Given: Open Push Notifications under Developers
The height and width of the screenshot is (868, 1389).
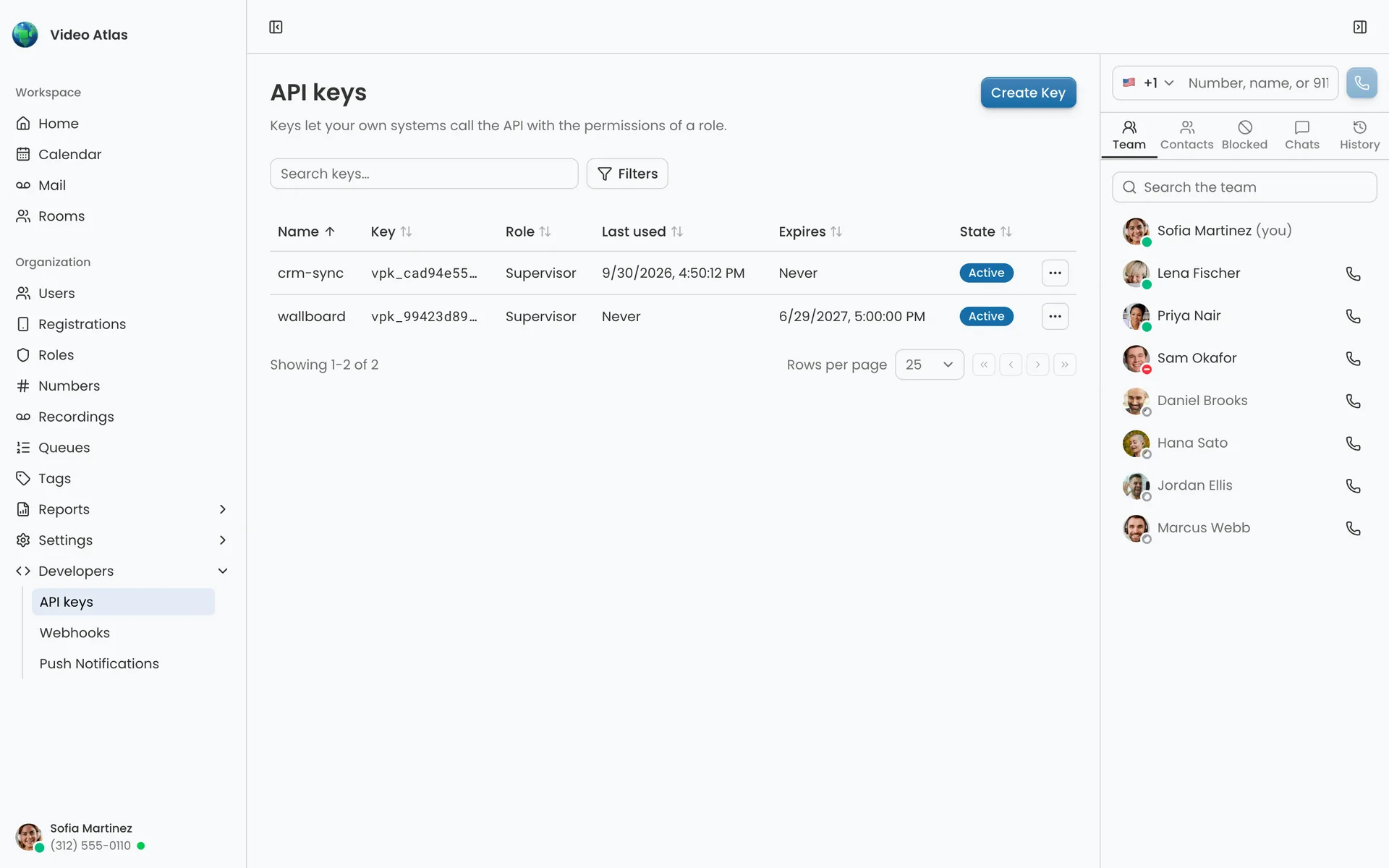Looking at the screenshot, I should point(124,664).
